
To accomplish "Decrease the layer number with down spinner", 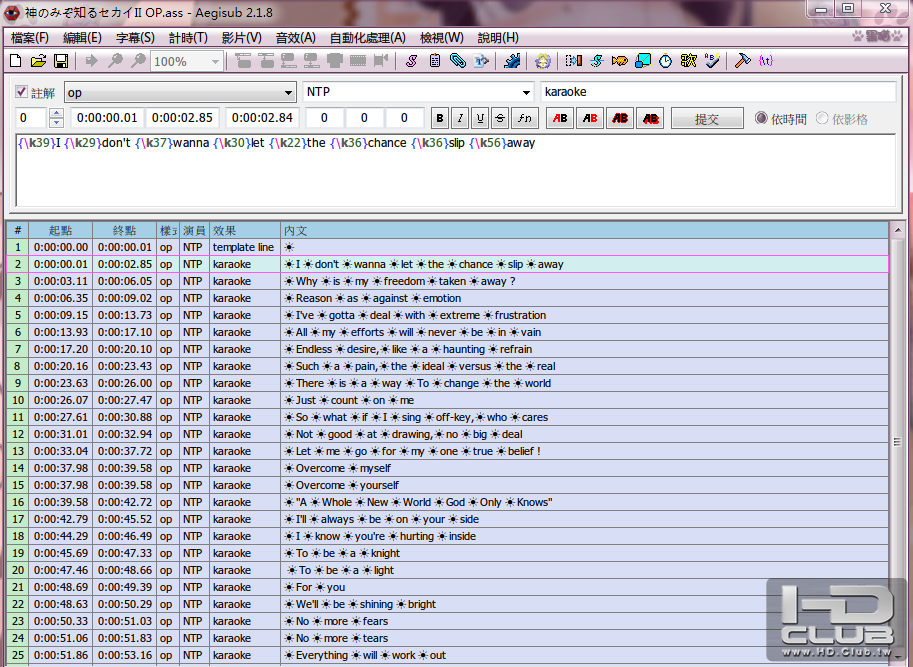I will click(56, 123).
